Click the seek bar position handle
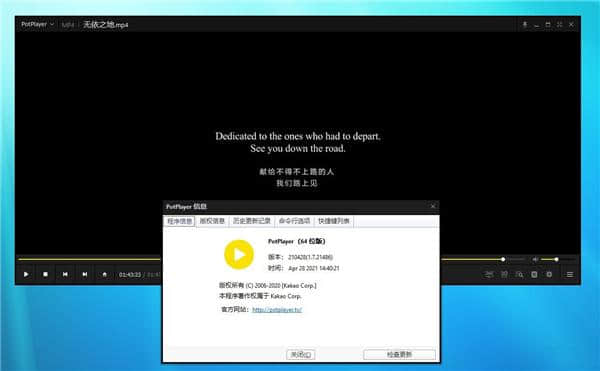600x371 pixels. pos(503,259)
